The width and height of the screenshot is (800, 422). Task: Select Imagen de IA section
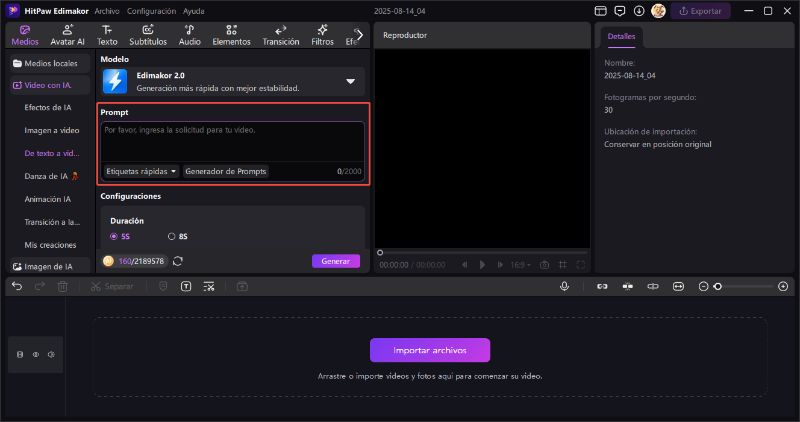pos(49,266)
